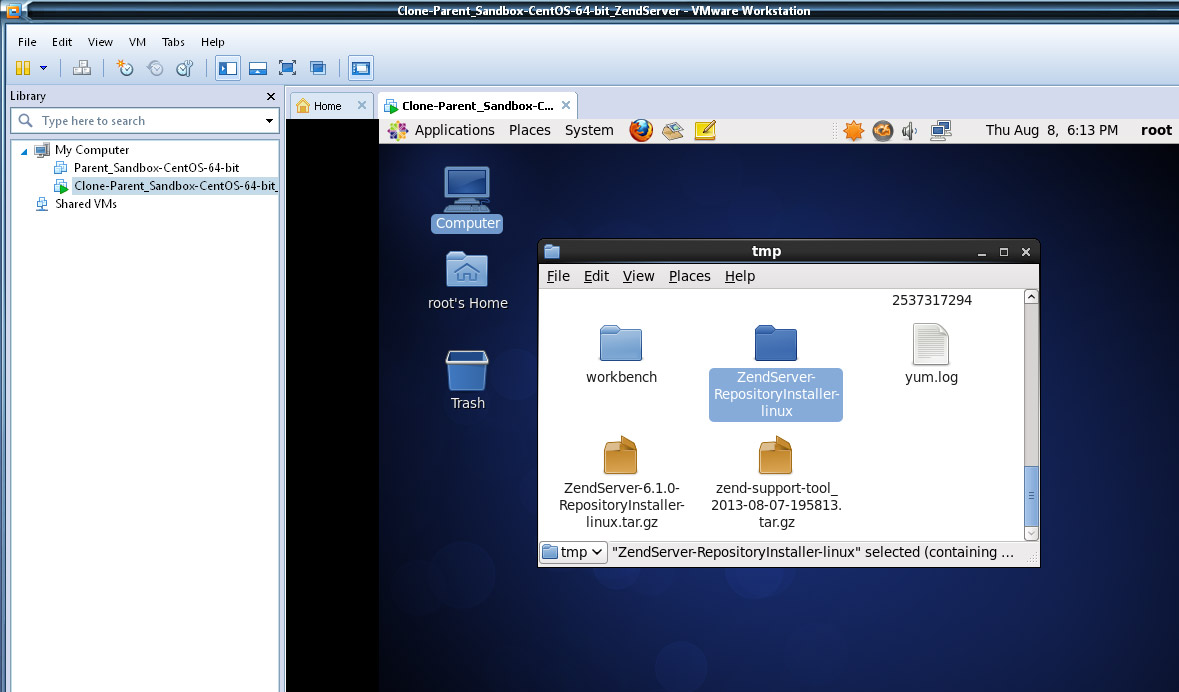The height and width of the screenshot is (692, 1179).
Task: Open the power options dropdown arrow
Action: click(44, 68)
